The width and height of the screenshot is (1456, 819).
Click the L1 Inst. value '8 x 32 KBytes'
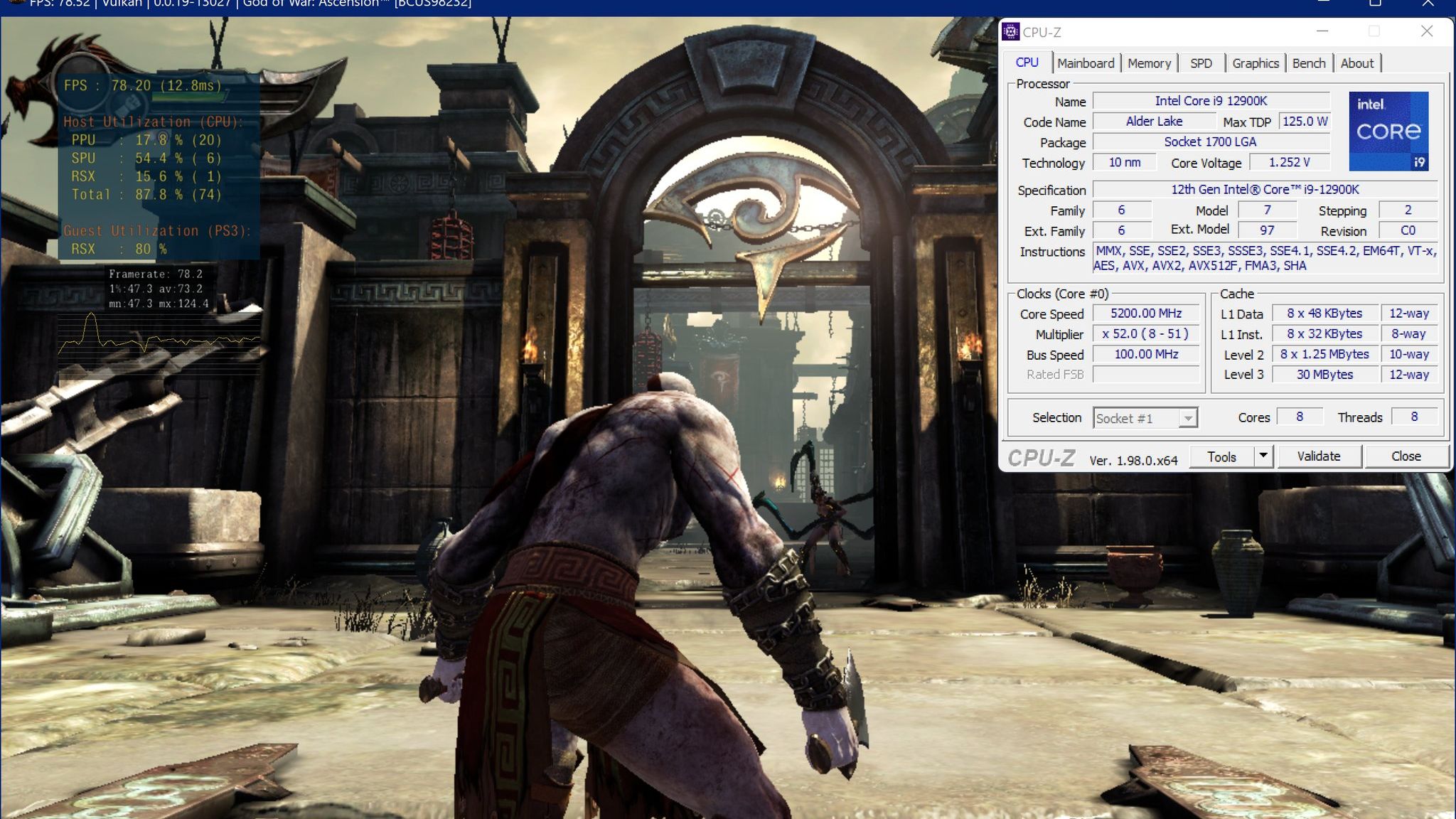[1324, 334]
